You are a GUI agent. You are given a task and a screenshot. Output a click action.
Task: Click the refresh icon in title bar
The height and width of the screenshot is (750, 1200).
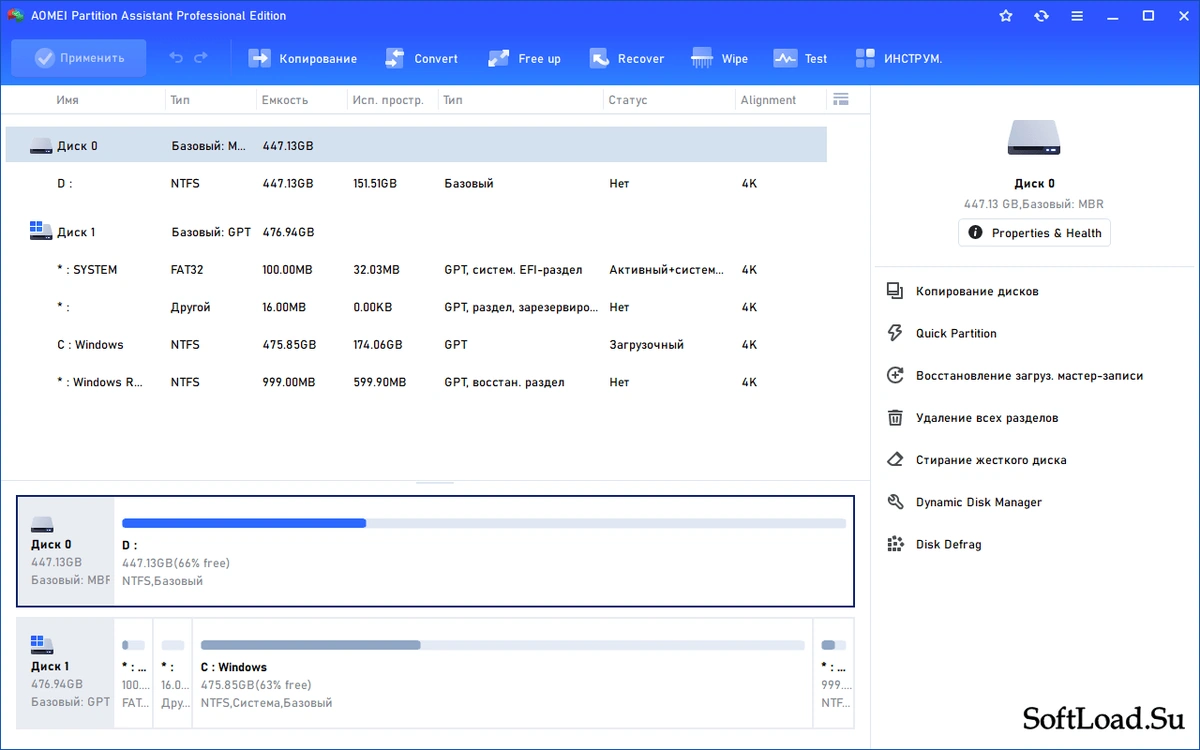point(1041,16)
